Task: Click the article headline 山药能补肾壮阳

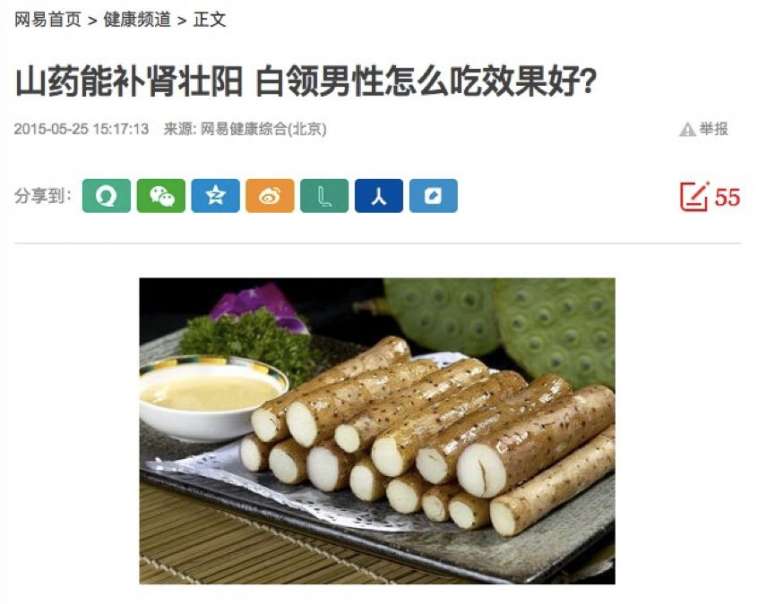Action: [x=129, y=82]
